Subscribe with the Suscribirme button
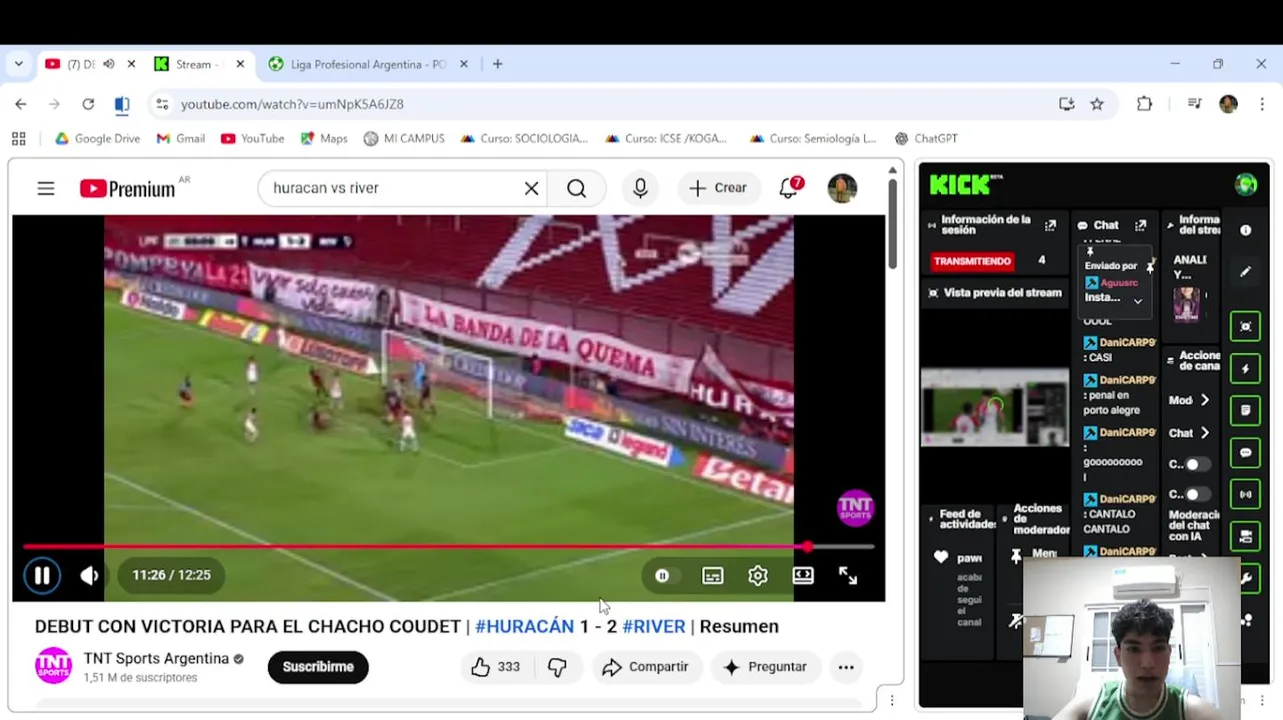This screenshot has width=1283, height=720. pyautogui.click(x=318, y=667)
